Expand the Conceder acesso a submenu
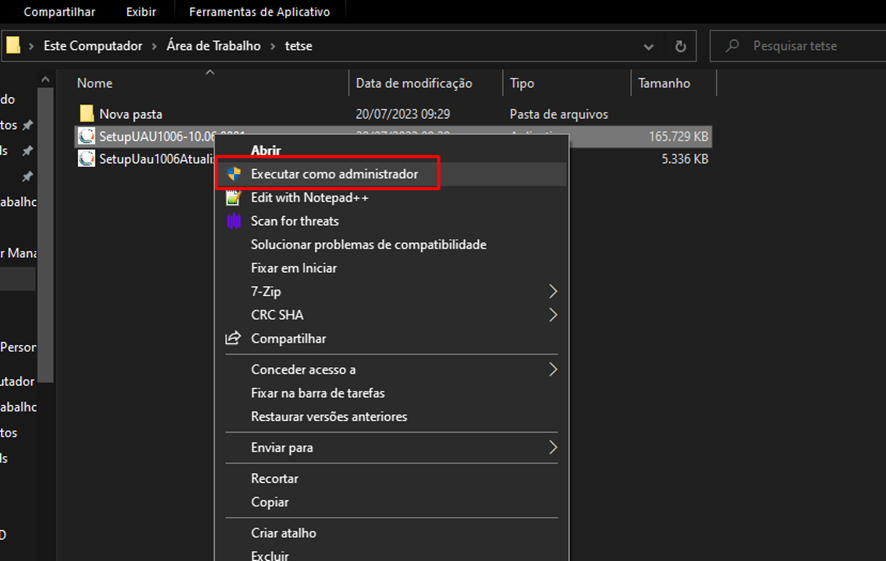Screen dimensions: 886x561 click(x=553, y=370)
